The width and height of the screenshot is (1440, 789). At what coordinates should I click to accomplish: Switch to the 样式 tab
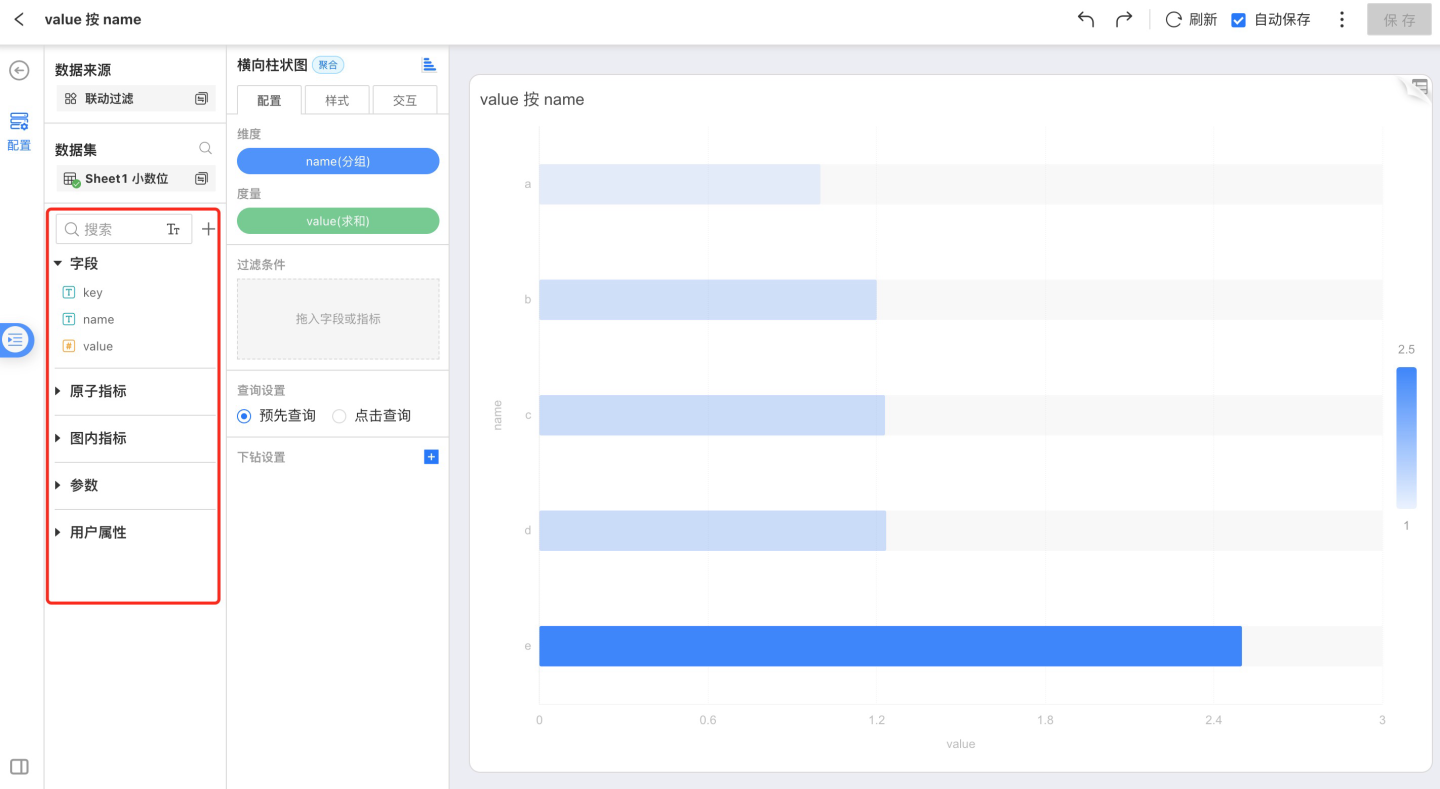[337, 100]
